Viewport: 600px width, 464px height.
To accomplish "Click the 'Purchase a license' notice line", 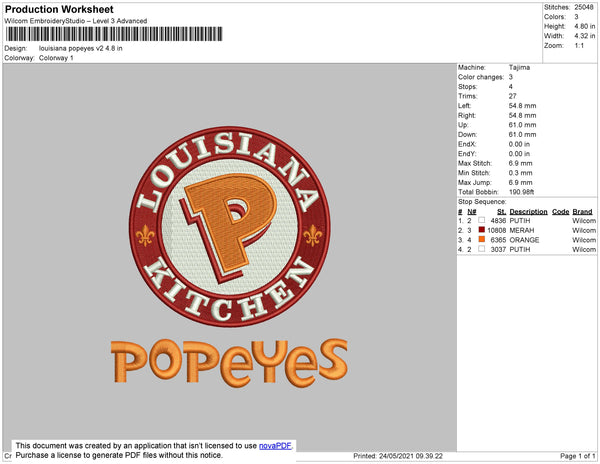I will click(x=119, y=455).
